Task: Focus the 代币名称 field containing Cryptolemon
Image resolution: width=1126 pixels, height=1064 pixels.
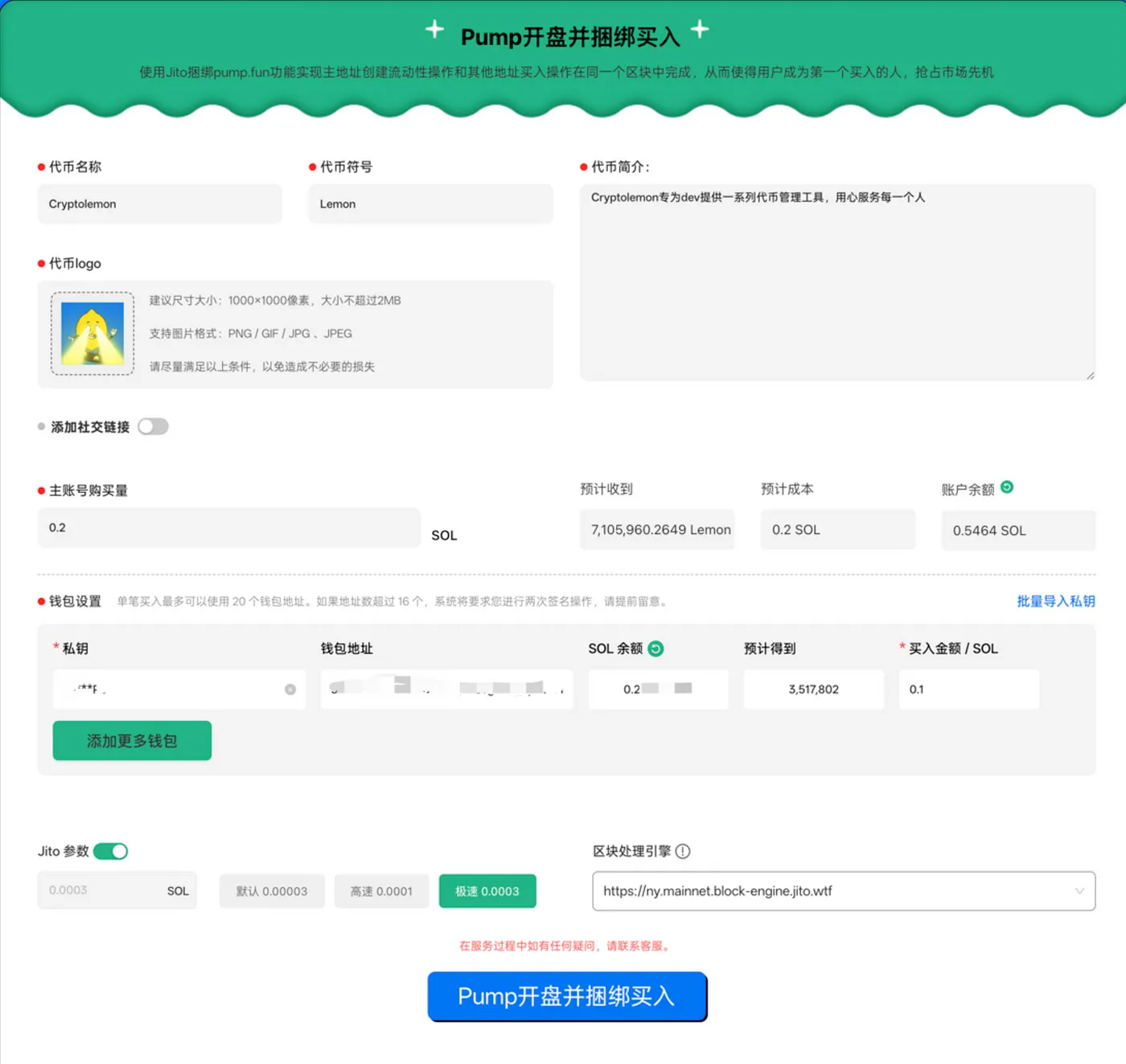Action: [x=160, y=204]
